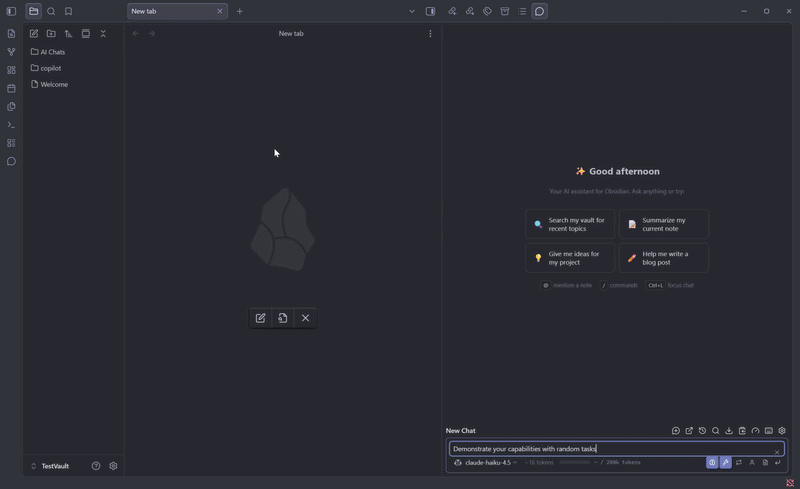Viewport: 800px width, 489px height.
Task: Choose Search my vault for recent topics
Action: pyautogui.click(x=570, y=224)
